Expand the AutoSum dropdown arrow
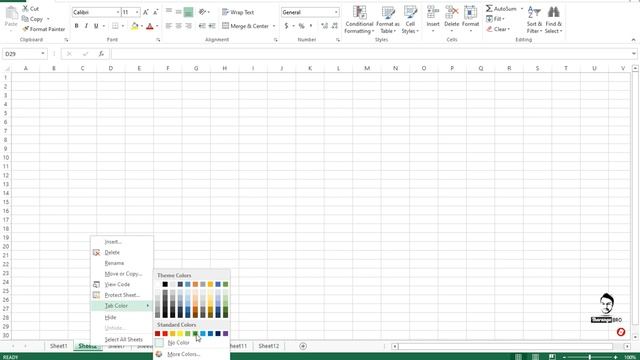 [522, 9]
